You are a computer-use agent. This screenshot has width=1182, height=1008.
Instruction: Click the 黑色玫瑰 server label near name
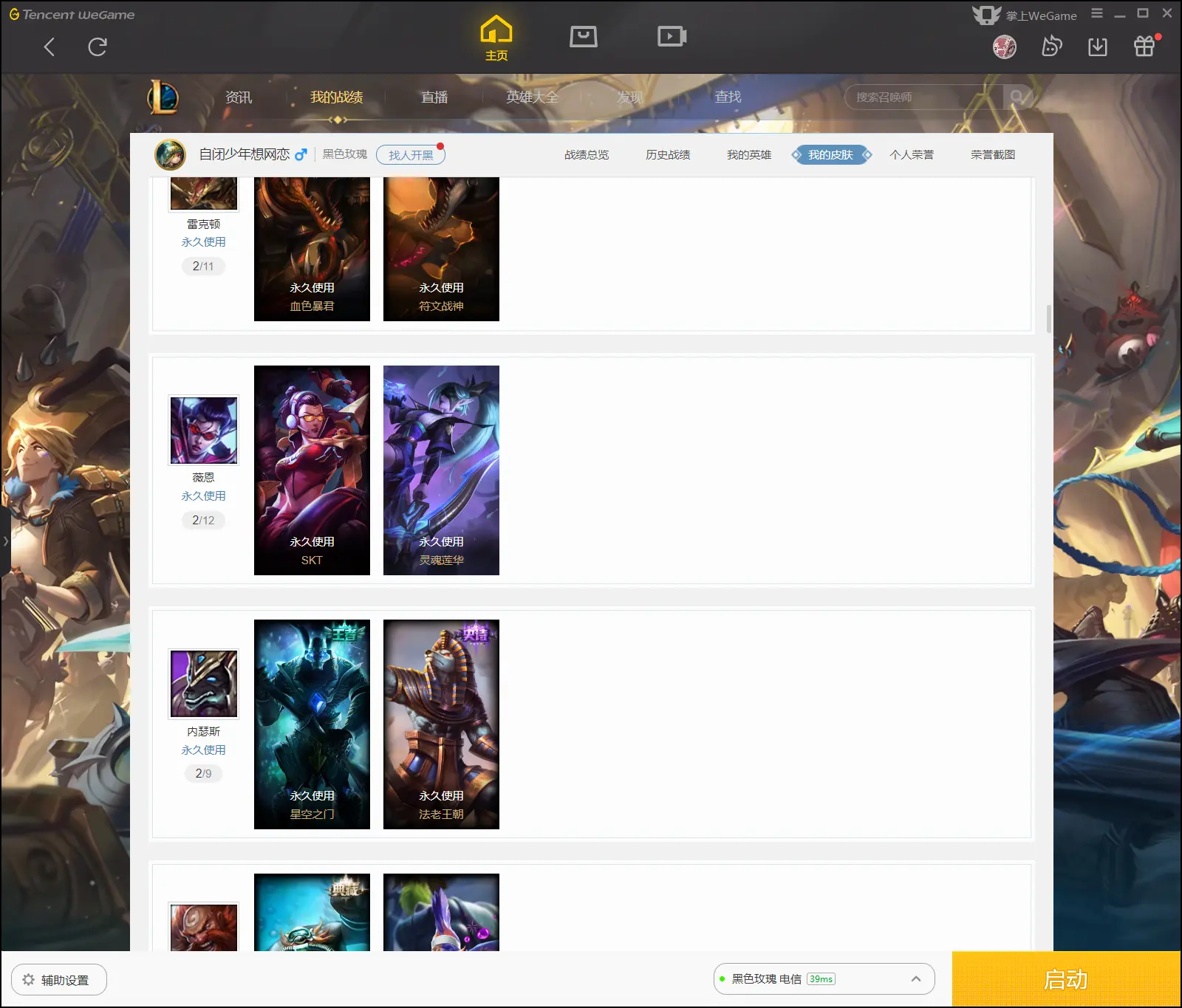pos(345,154)
